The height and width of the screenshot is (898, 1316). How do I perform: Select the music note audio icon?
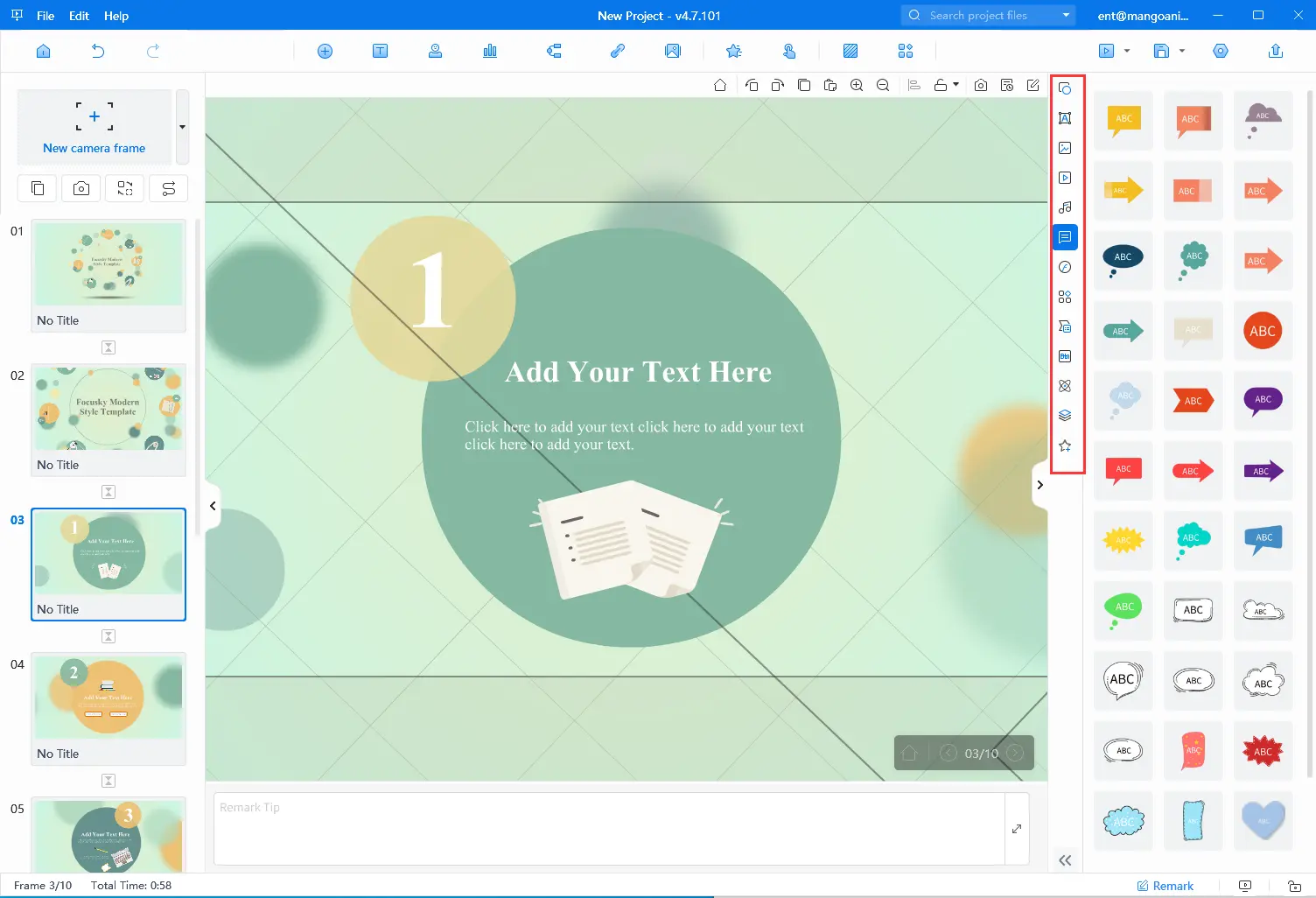1065,207
